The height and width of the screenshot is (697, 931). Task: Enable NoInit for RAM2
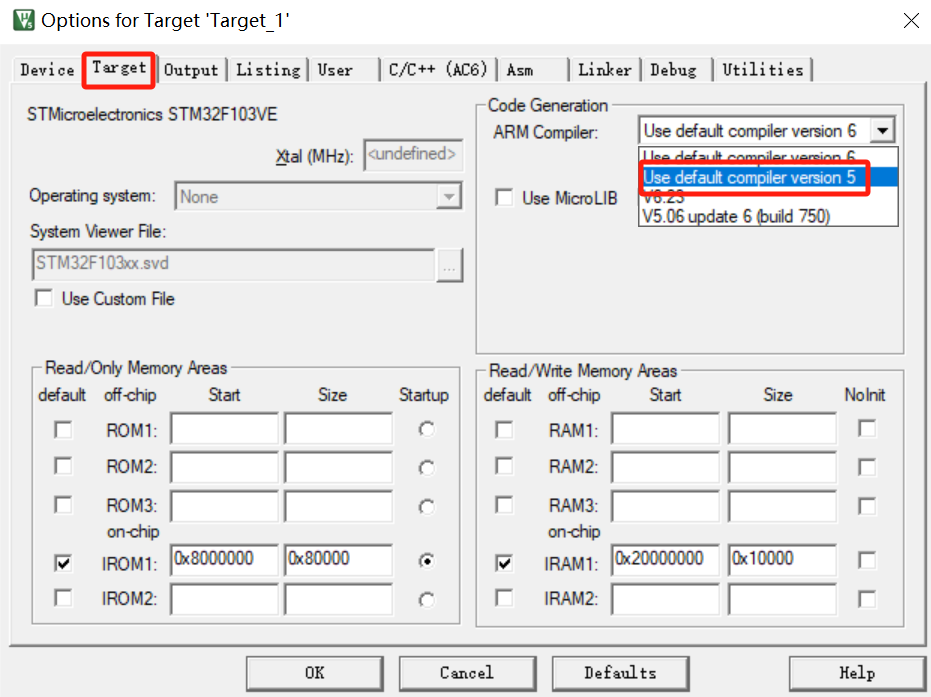point(867,467)
